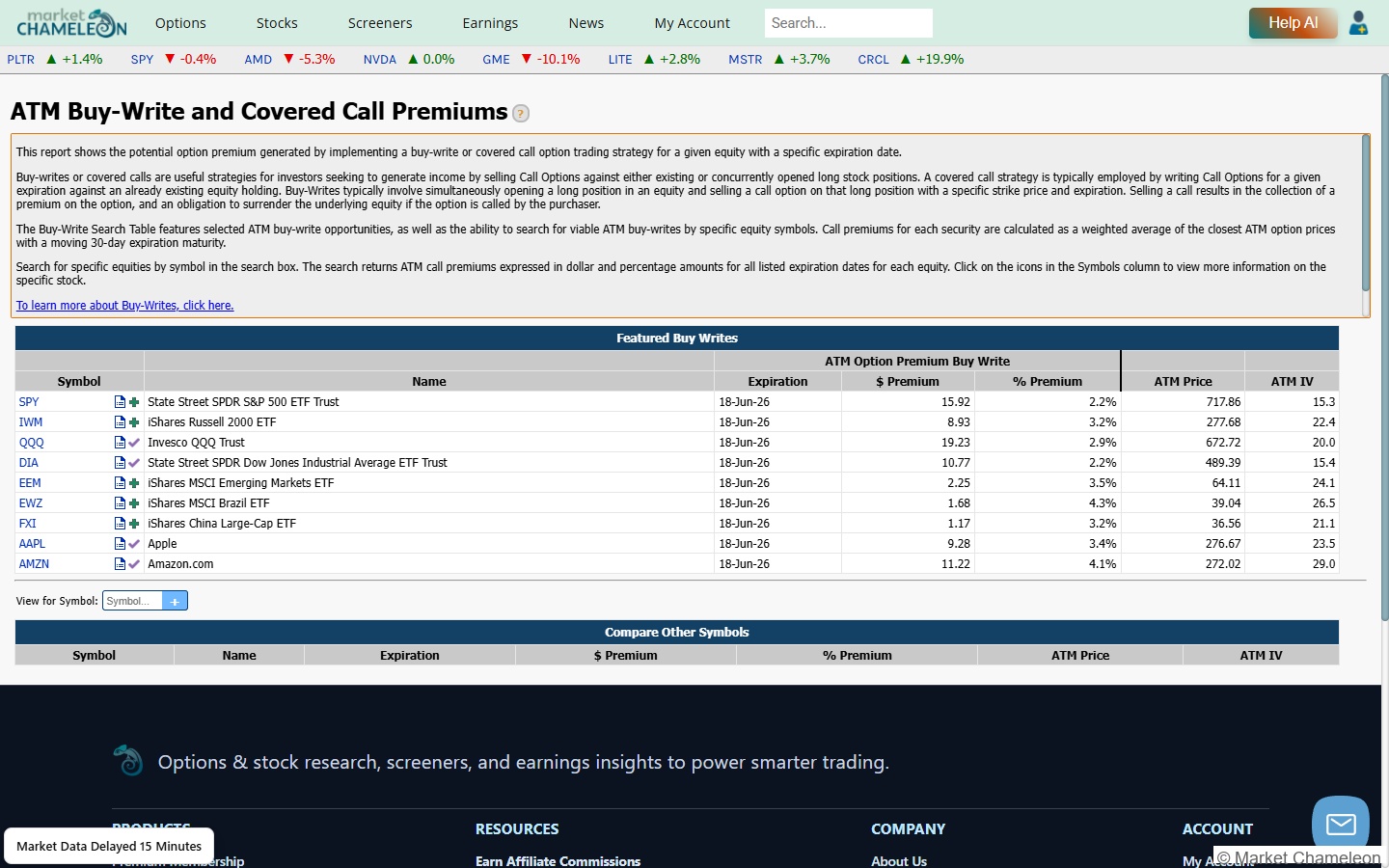Open the EWZ row document icon
Screen dimensions: 1389x868
coord(120,503)
